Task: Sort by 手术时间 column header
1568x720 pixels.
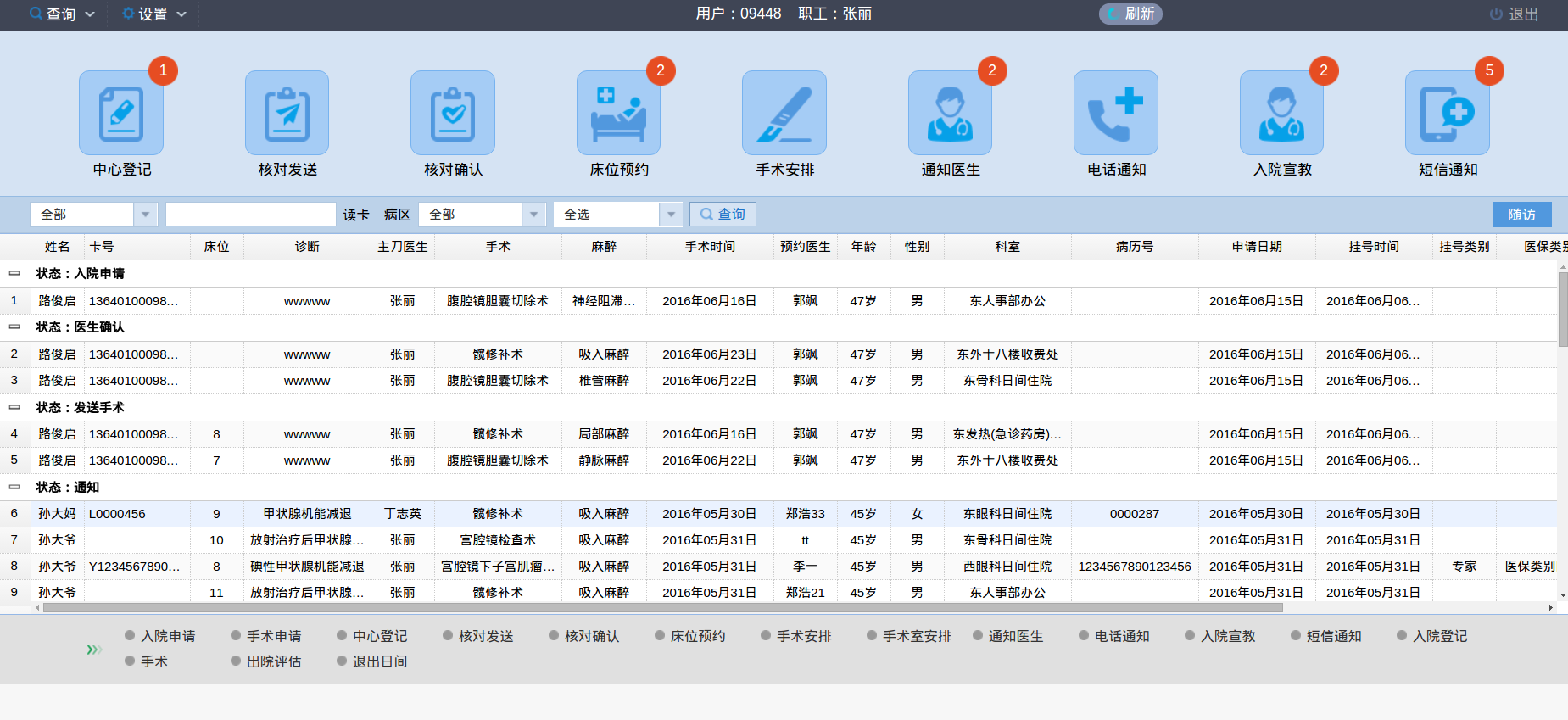Action: pyautogui.click(x=710, y=246)
